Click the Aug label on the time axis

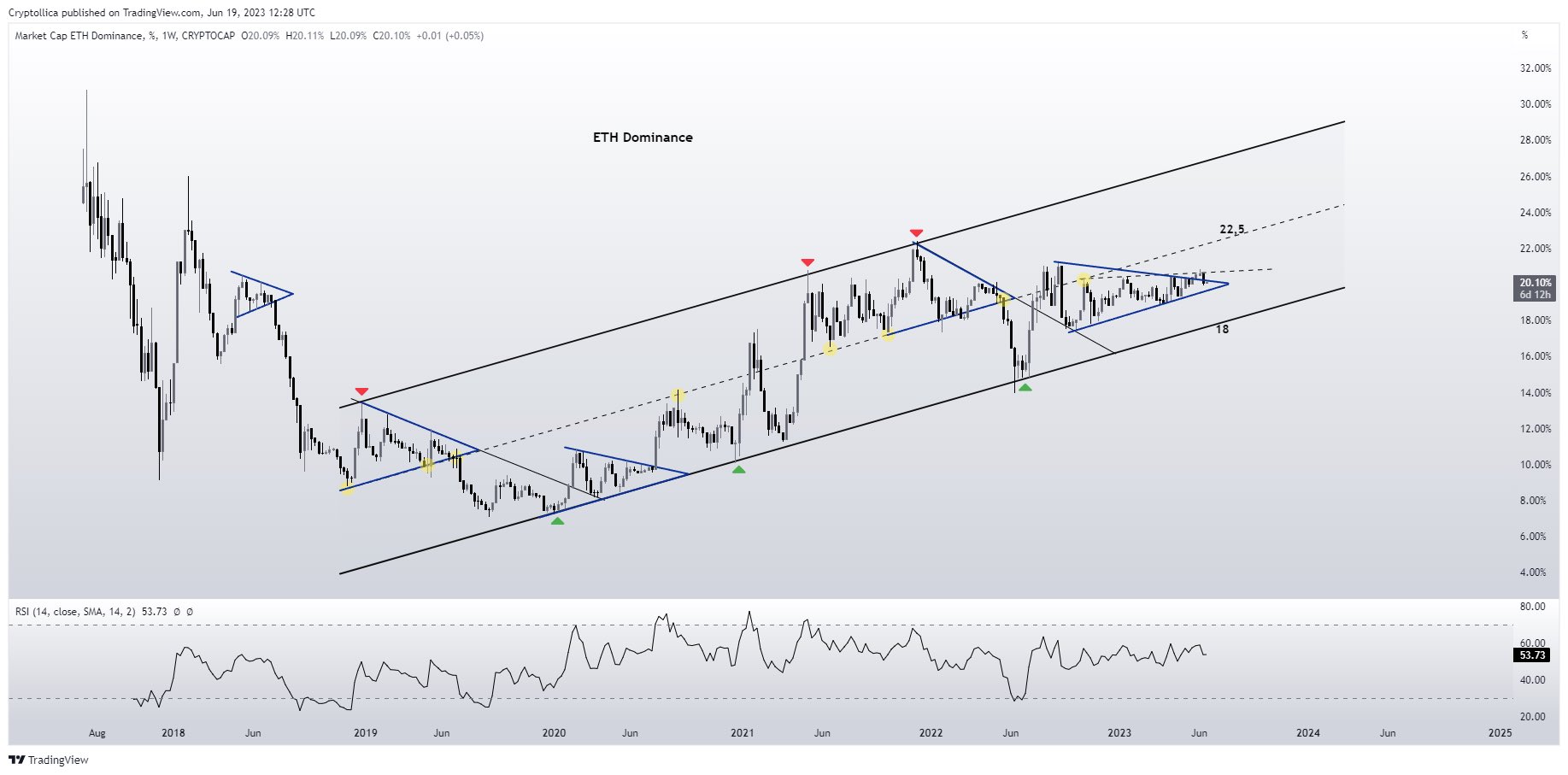coord(97,733)
